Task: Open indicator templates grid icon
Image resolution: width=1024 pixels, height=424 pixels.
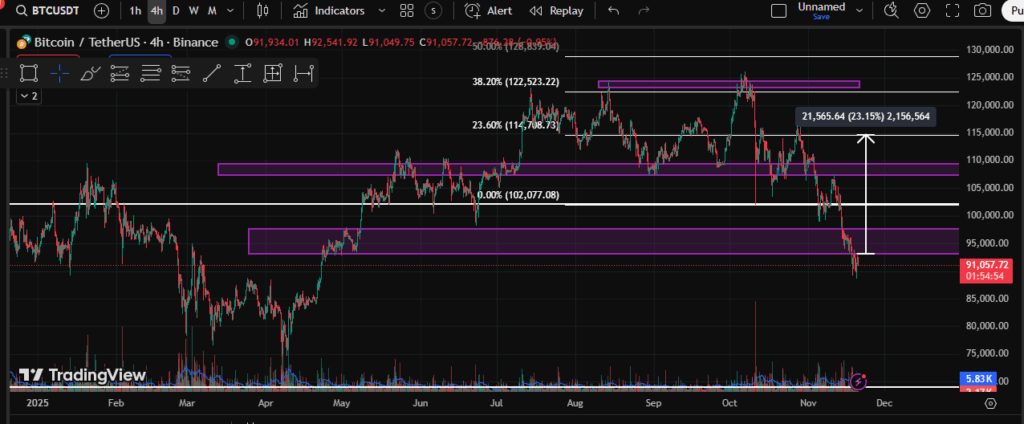Action: tap(407, 11)
